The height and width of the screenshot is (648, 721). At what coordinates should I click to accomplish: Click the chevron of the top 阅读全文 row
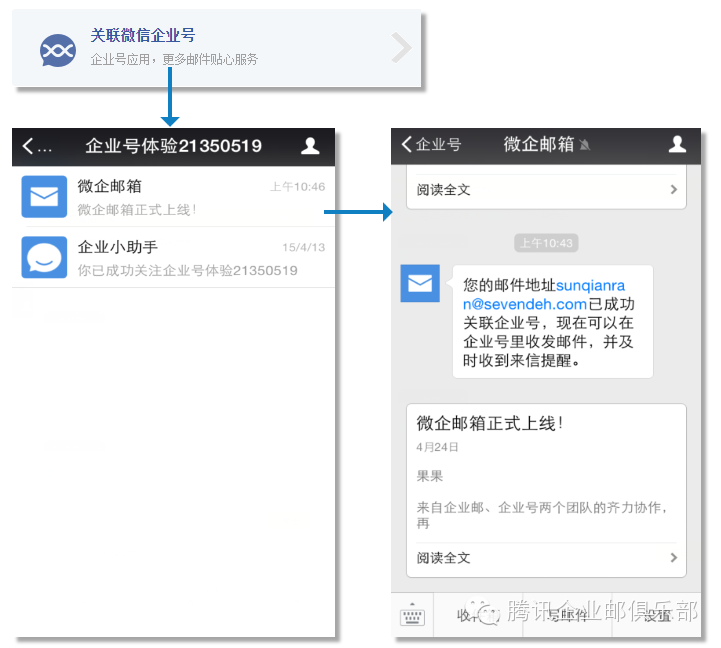click(x=674, y=189)
